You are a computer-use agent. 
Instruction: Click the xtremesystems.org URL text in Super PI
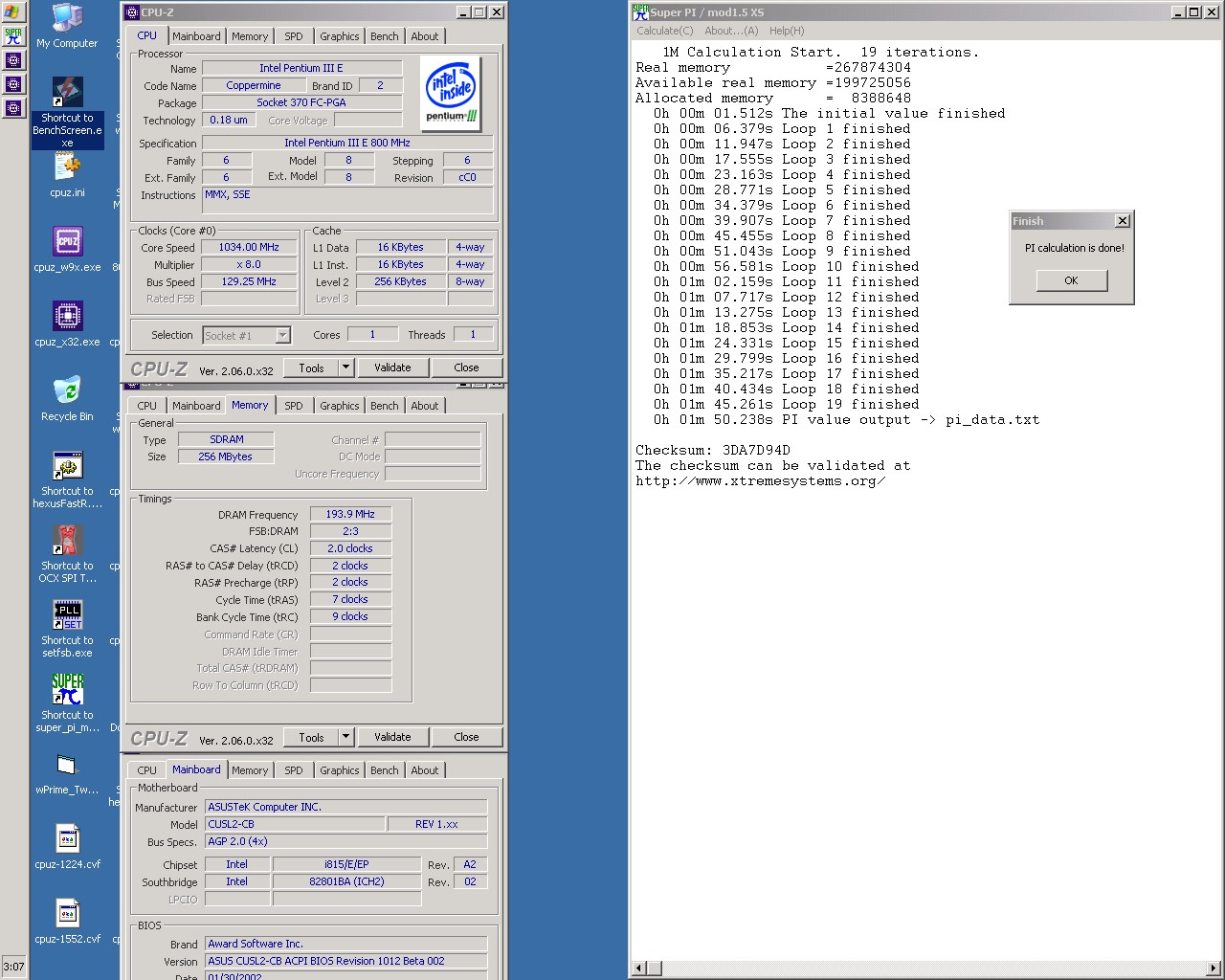(x=761, y=480)
